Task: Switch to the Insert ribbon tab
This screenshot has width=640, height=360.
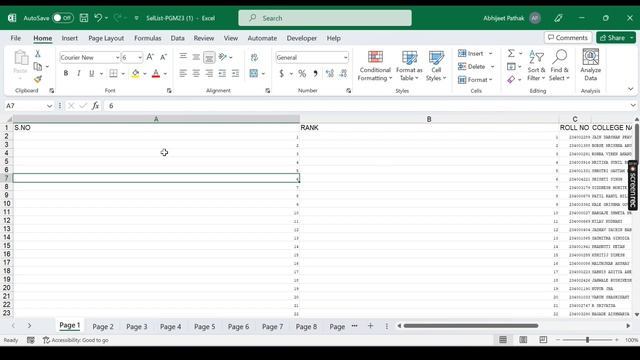Action: (69, 38)
